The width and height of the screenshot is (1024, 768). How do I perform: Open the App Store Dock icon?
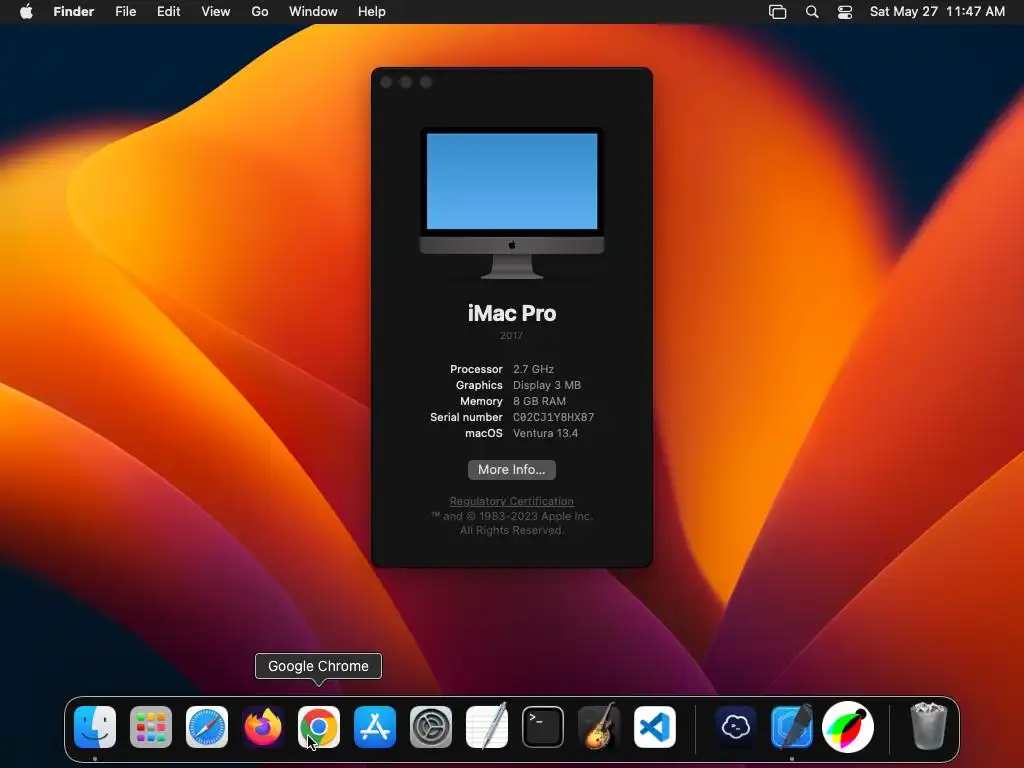click(375, 727)
